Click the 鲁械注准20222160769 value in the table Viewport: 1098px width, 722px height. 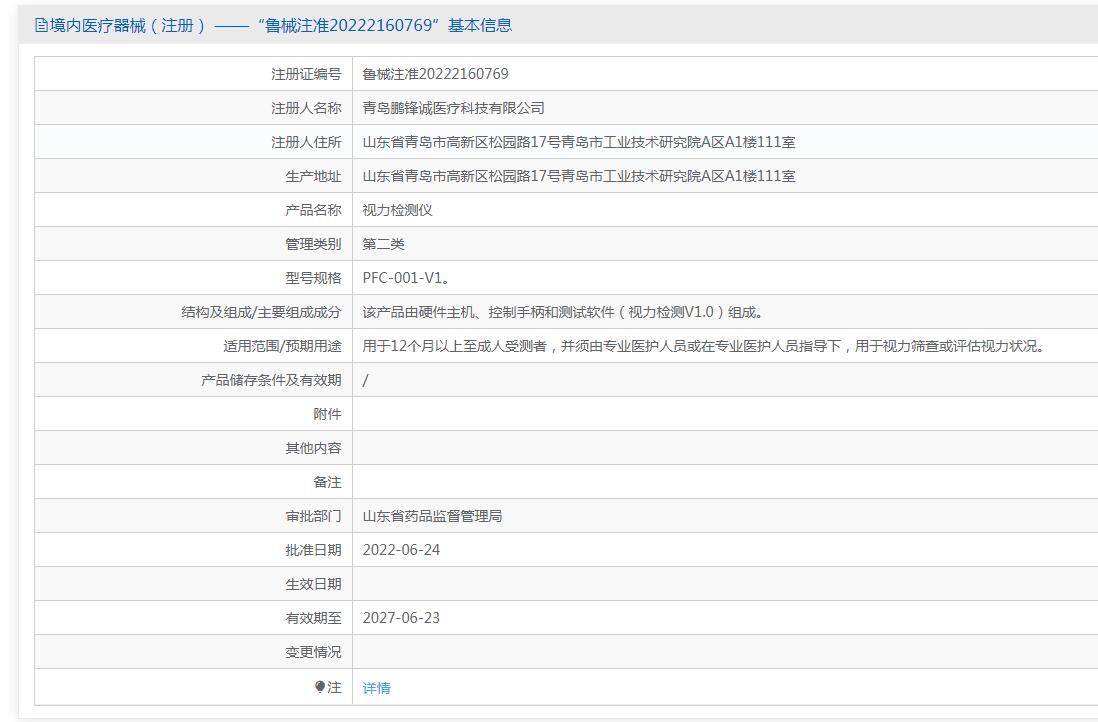click(x=435, y=74)
